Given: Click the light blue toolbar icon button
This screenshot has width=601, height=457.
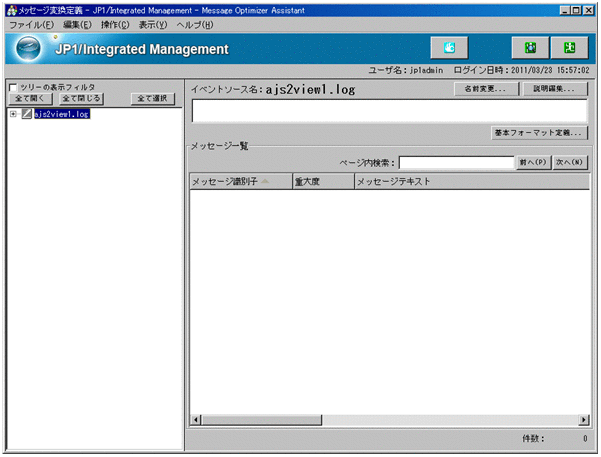Looking at the screenshot, I should [x=448, y=47].
